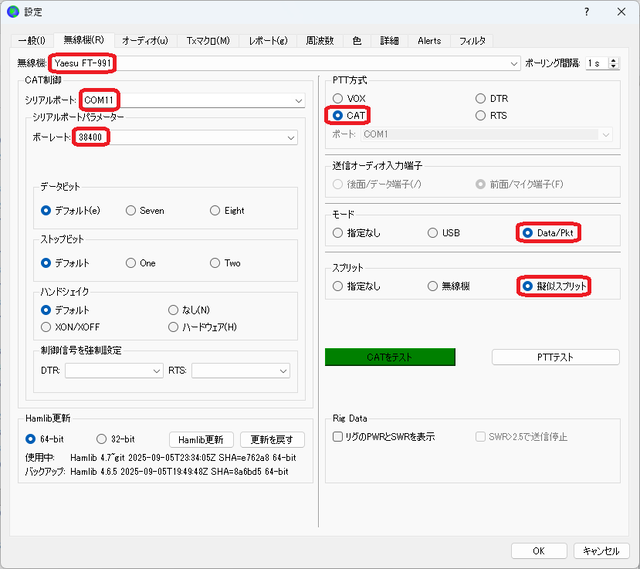
Task: Click OK to confirm settings
Action: pyautogui.click(x=539, y=551)
